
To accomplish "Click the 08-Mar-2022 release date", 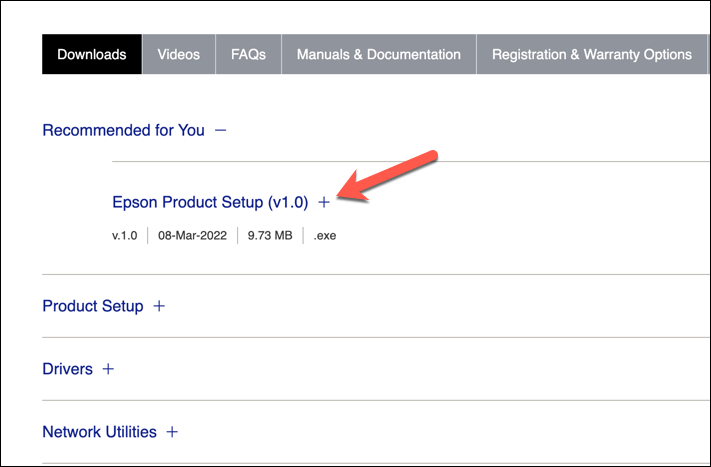I will point(193,236).
